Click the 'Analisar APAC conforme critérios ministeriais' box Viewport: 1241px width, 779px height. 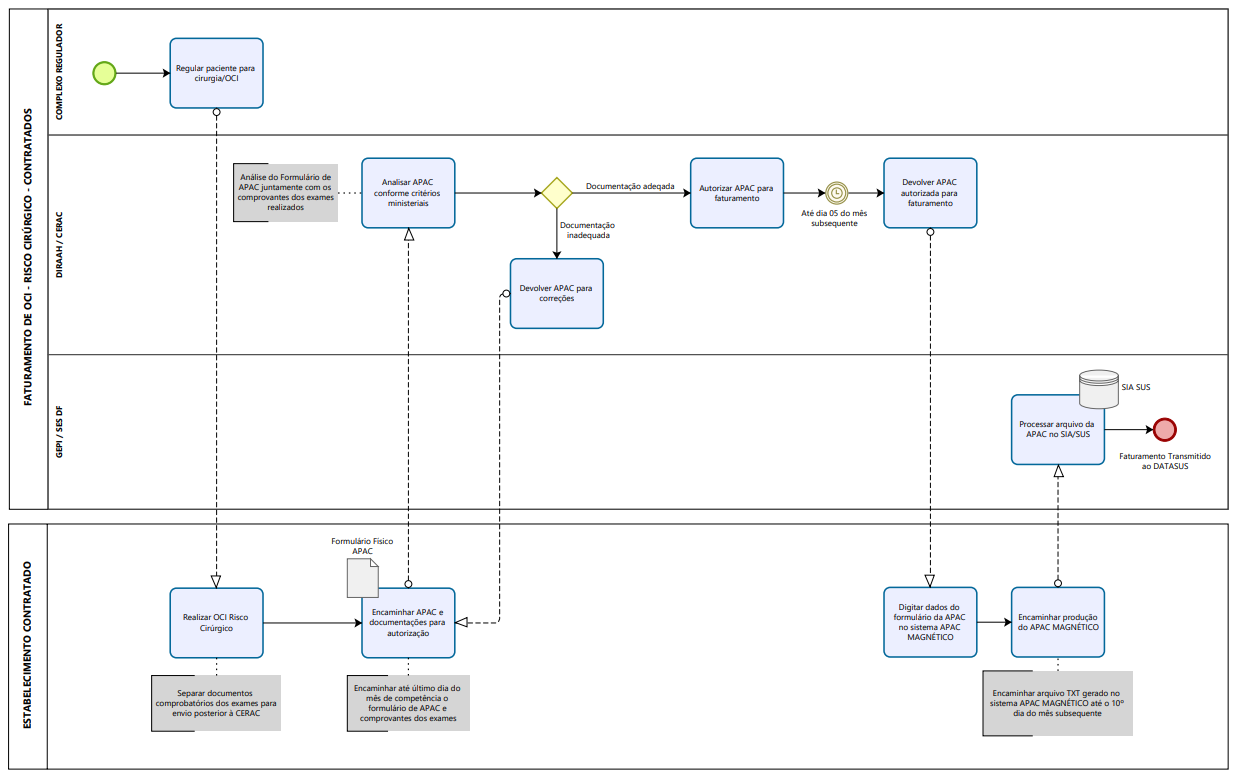(x=408, y=193)
